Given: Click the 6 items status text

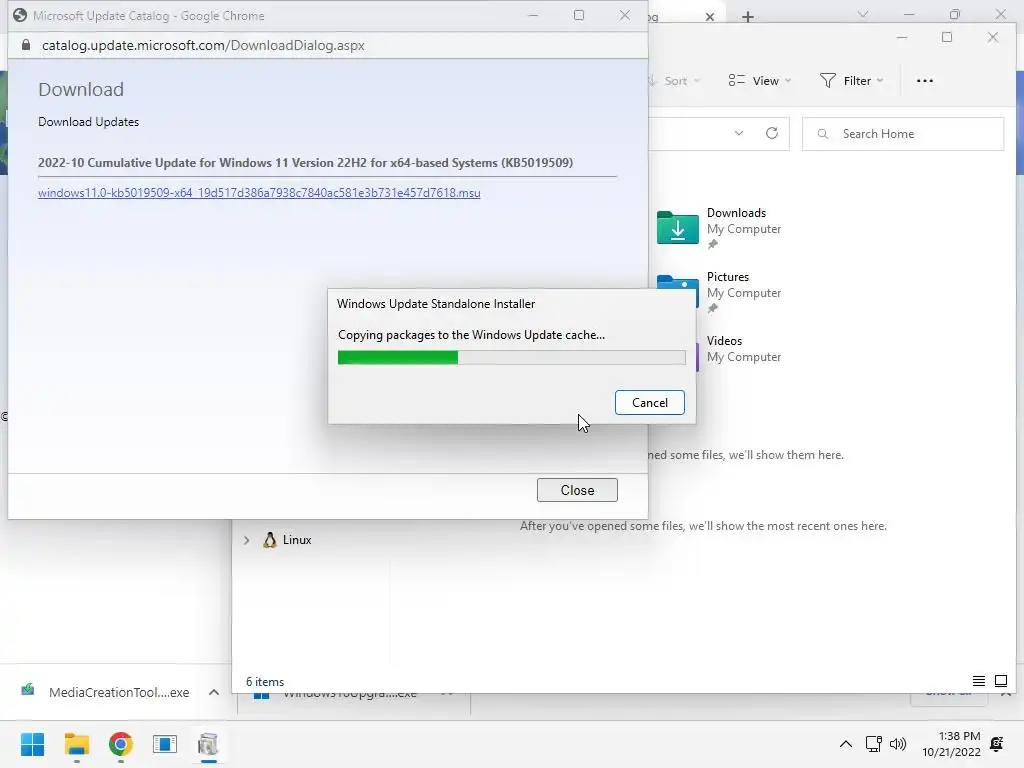Looking at the screenshot, I should coord(264,682).
